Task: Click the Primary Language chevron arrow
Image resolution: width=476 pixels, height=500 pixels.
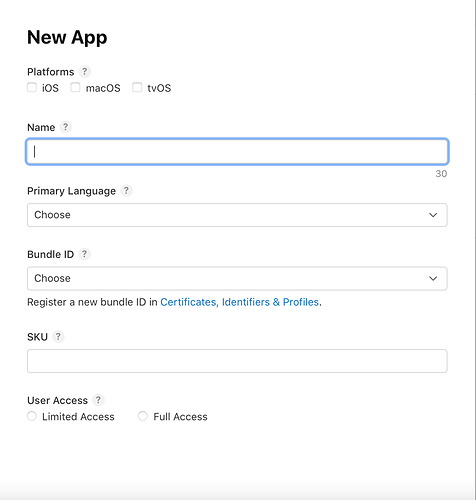Action: (x=433, y=215)
